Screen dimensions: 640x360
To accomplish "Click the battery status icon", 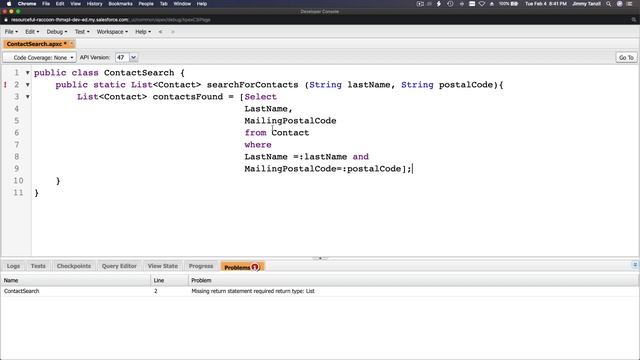I will click(515, 4).
